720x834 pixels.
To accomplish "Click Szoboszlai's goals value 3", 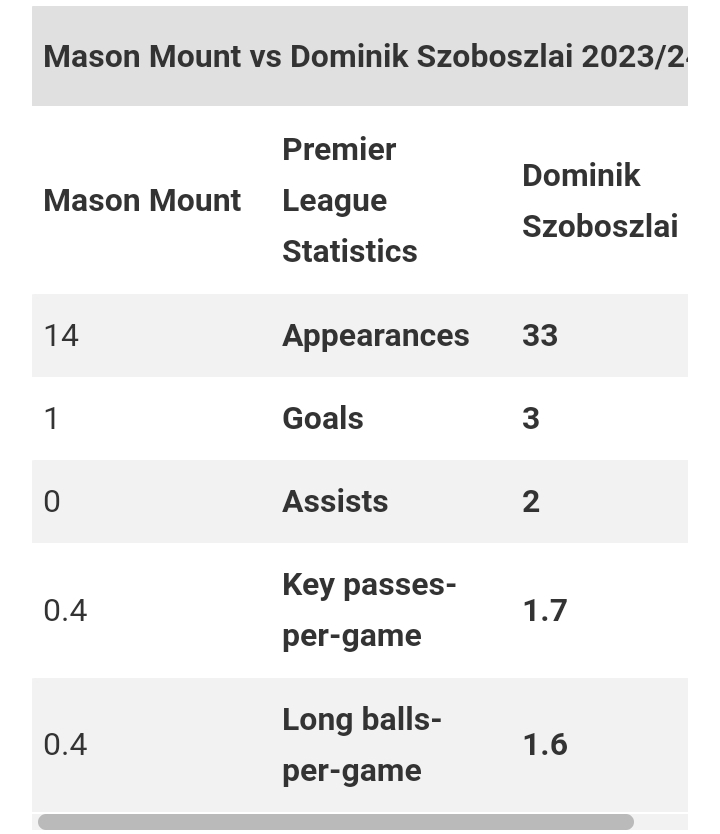I will 531,419.
